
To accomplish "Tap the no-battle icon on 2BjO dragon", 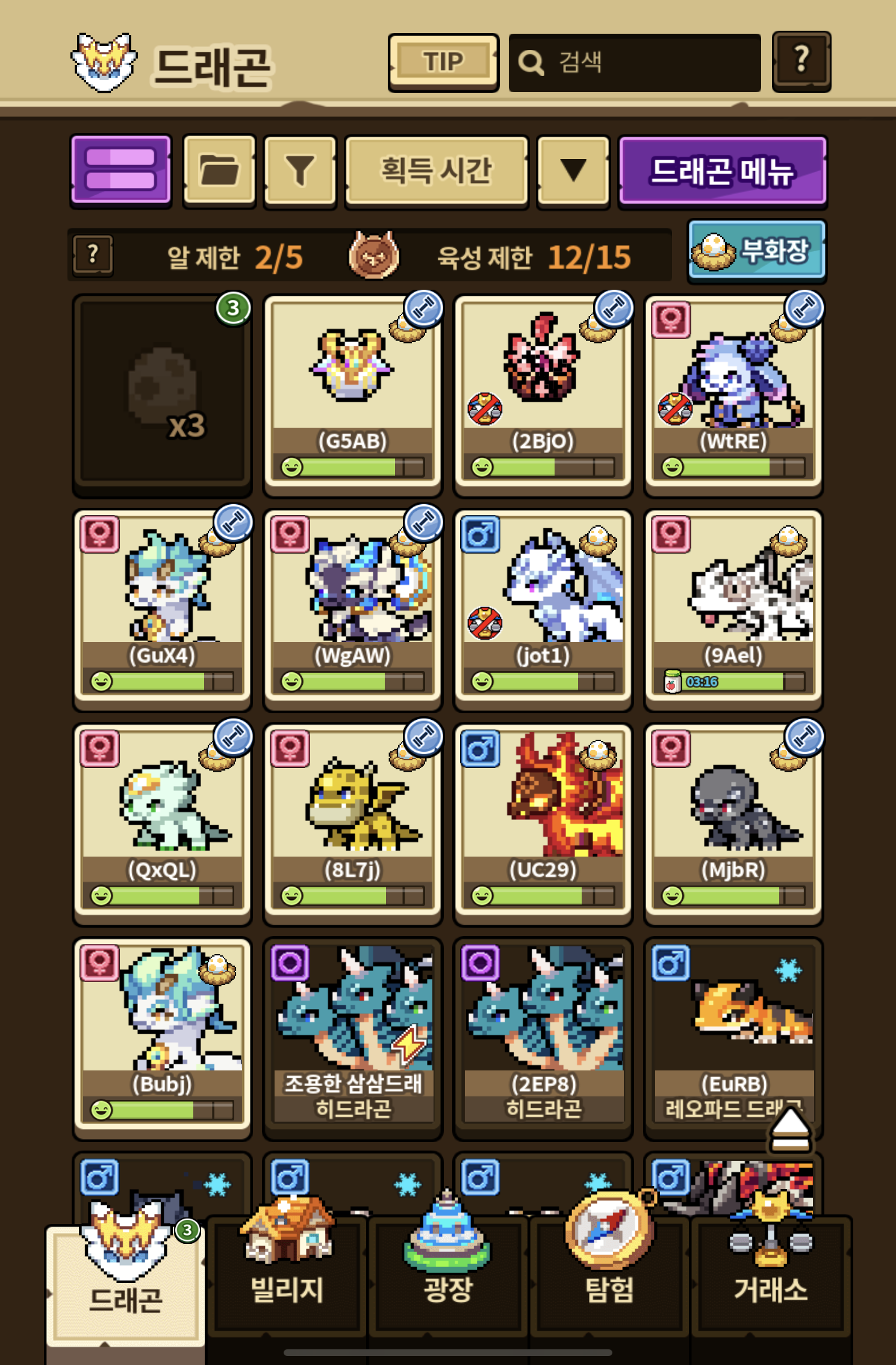I will pyautogui.click(x=485, y=409).
